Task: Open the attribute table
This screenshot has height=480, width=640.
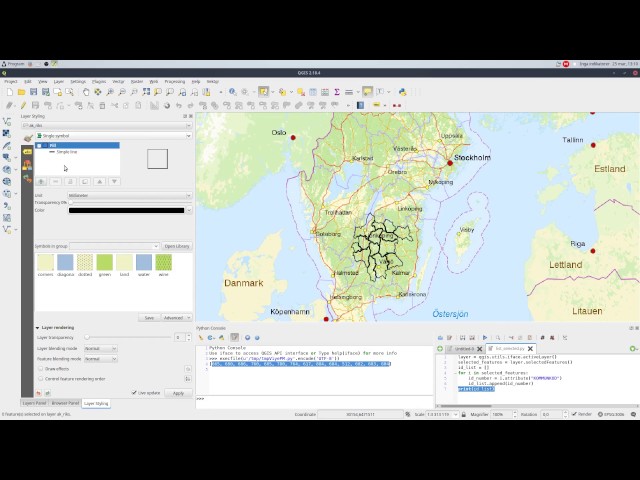Action: point(313,92)
